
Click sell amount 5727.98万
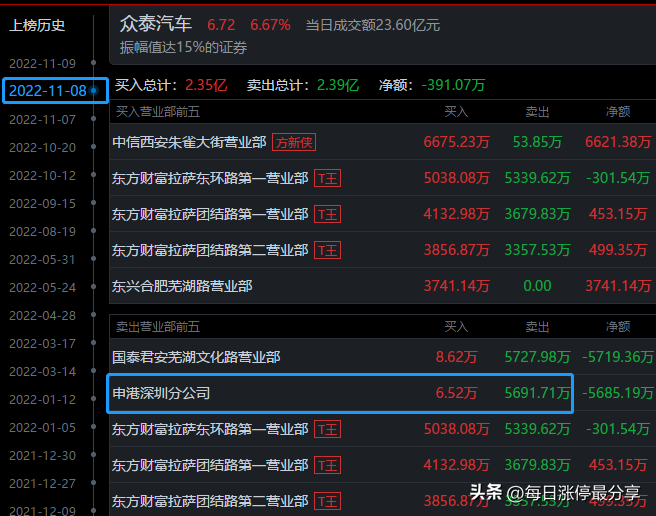click(x=537, y=357)
